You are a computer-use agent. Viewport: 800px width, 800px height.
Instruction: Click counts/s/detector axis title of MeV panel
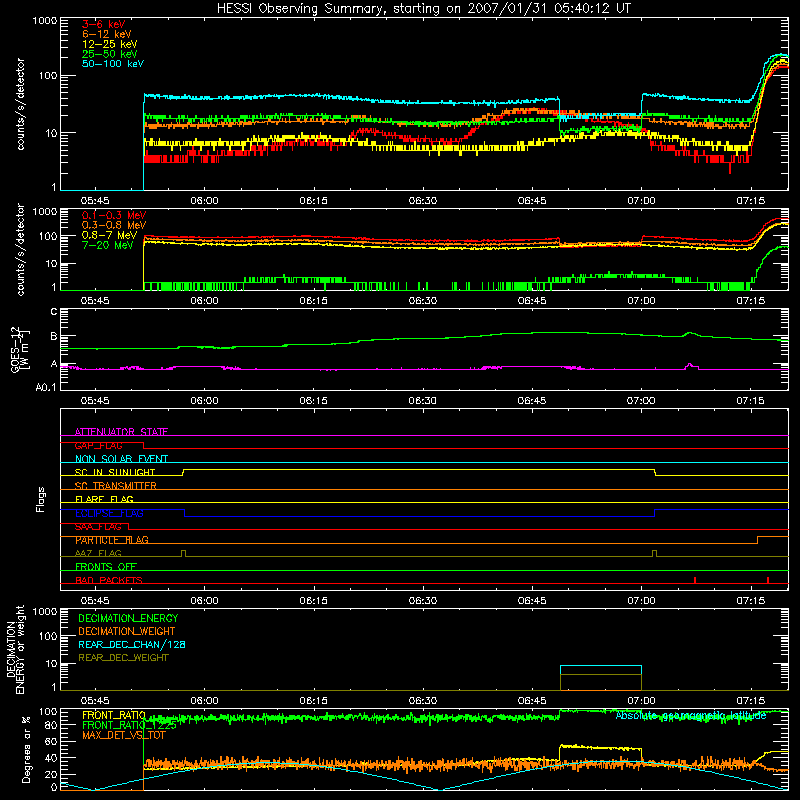(20, 249)
